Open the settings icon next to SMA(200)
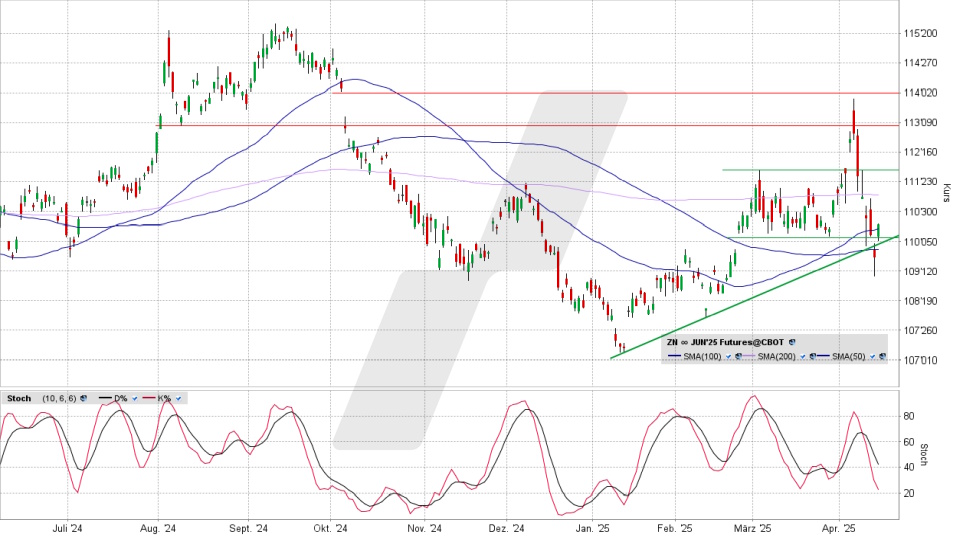960x540 pixels. [x=812, y=356]
